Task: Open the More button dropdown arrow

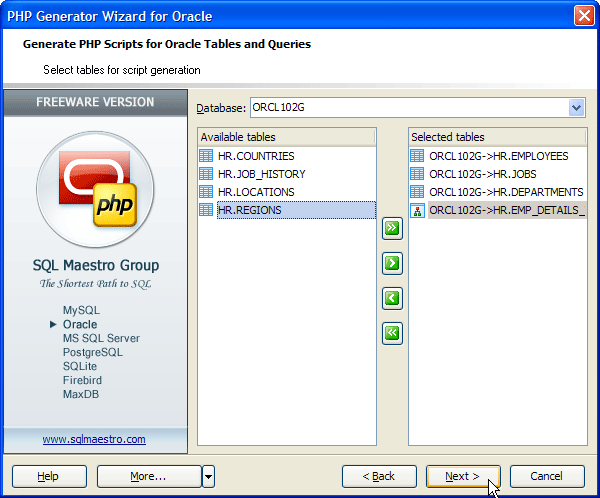Action: [209, 477]
